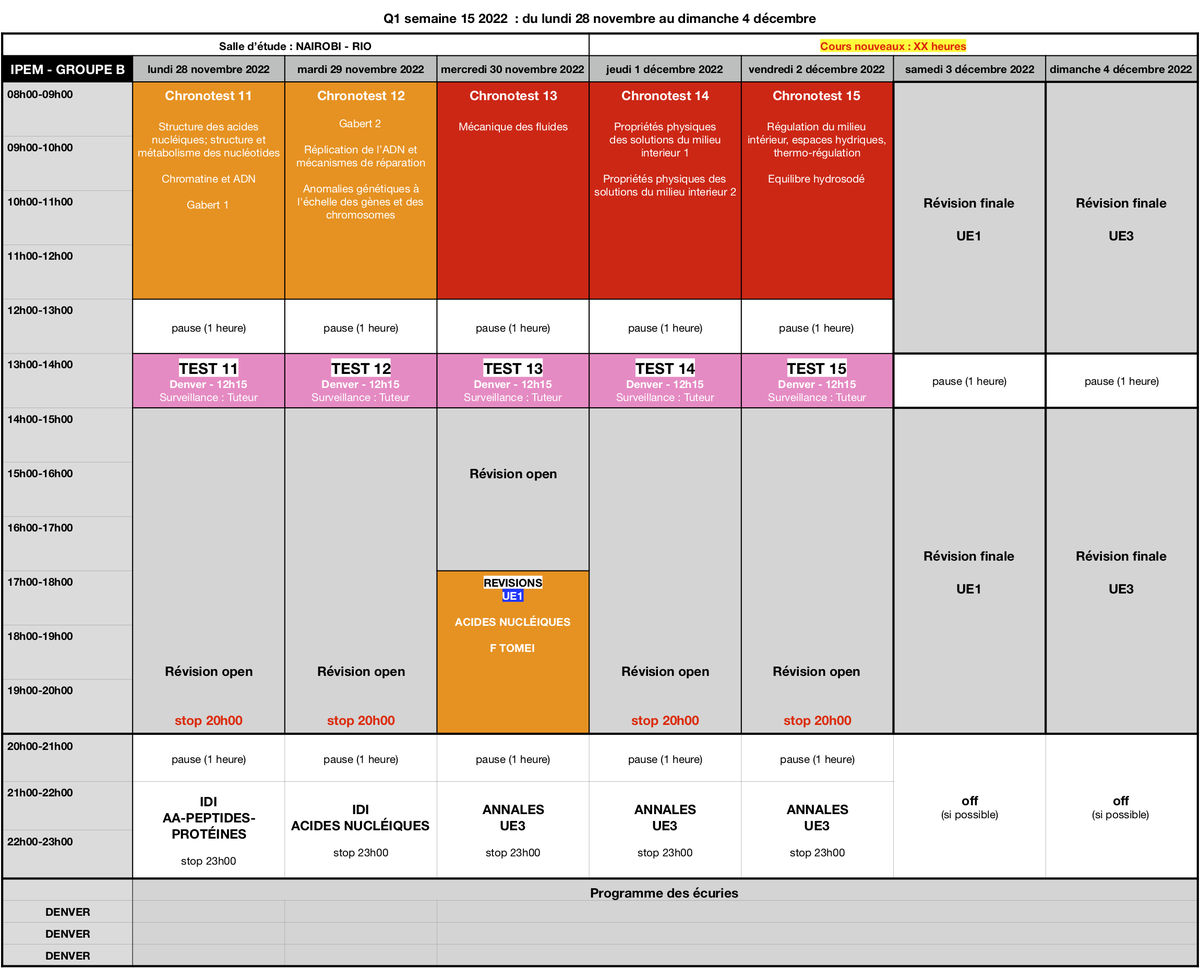Click Monday noon pause (1 heure) cell
The height and width of the screenshot is (969, 1200).
(x=209, y=326)
